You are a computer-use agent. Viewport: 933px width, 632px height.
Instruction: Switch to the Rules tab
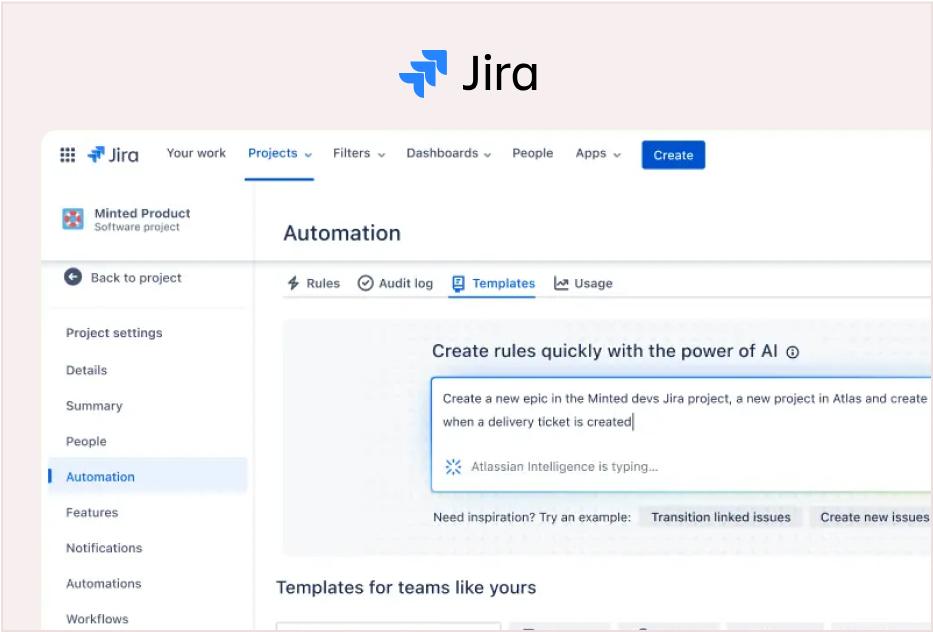[314, 283]
